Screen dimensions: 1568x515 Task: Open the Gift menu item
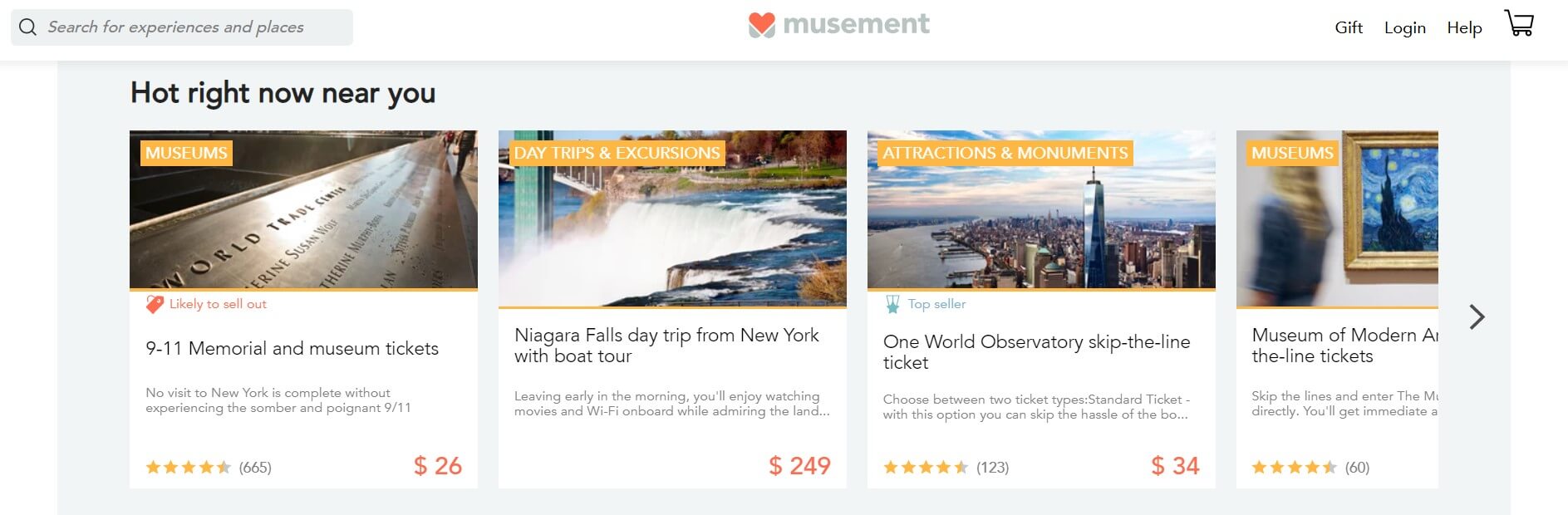[1348, 27]
